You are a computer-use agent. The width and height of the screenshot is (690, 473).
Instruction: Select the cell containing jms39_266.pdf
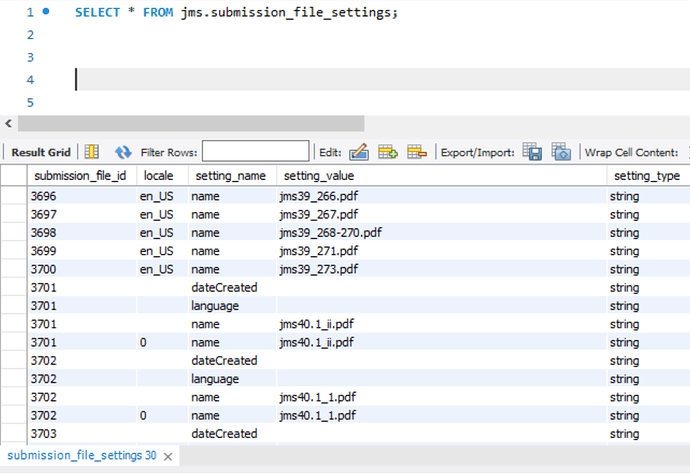pyautogui.click(x=441, y=196)
